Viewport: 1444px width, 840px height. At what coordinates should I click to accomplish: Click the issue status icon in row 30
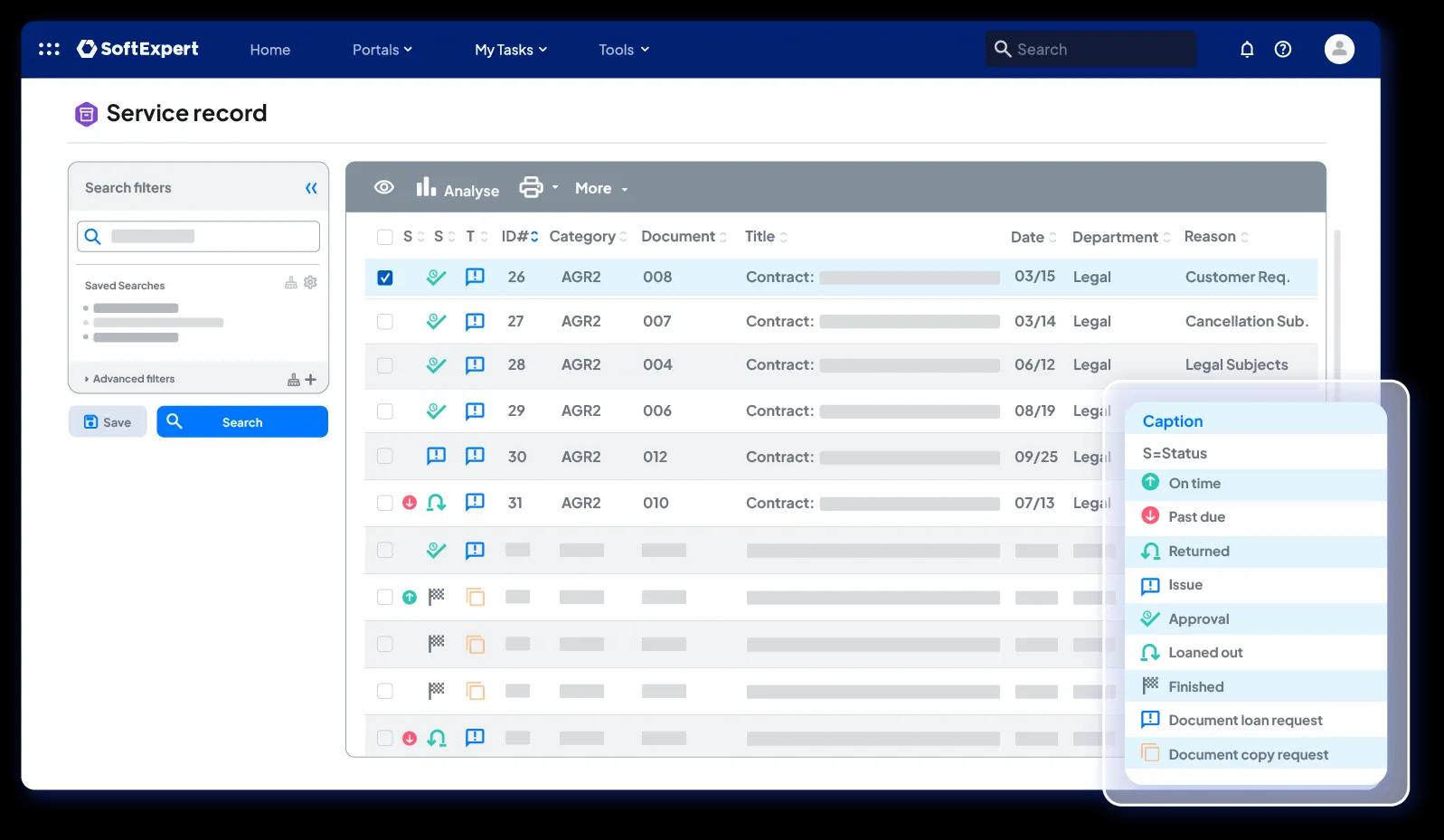point(437,456)
